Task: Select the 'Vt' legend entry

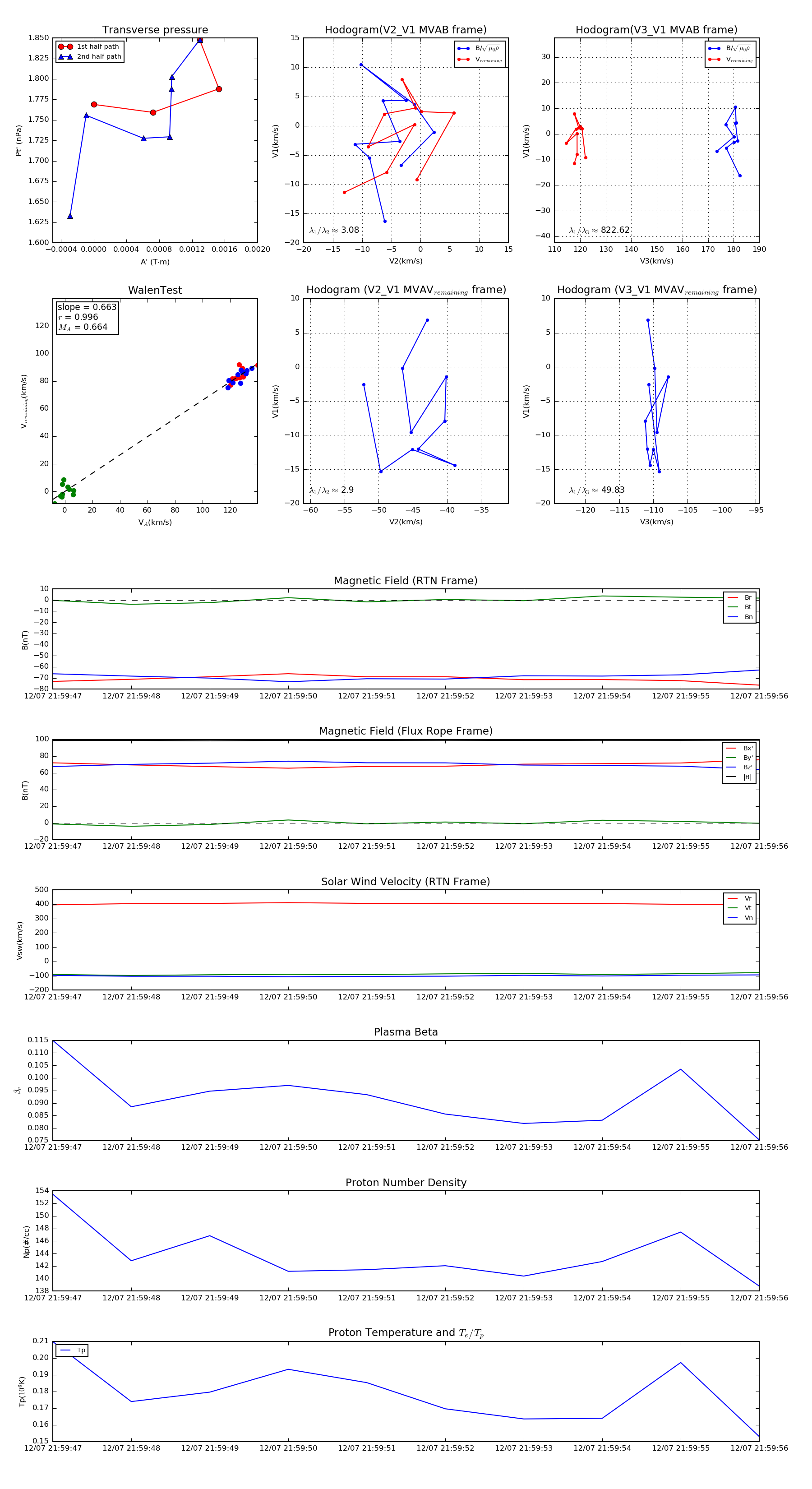Action: (740, 908)
